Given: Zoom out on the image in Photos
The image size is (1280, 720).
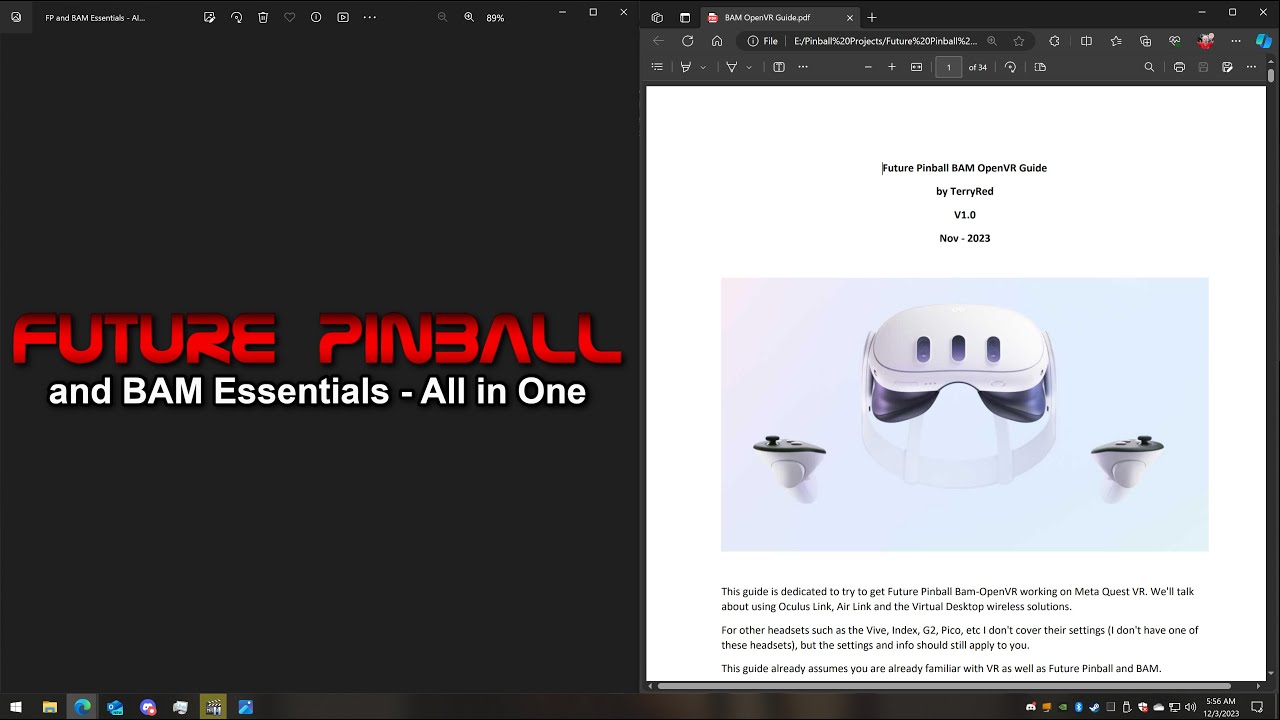Looking at the screenshot, I should click(x=442, y=17).
